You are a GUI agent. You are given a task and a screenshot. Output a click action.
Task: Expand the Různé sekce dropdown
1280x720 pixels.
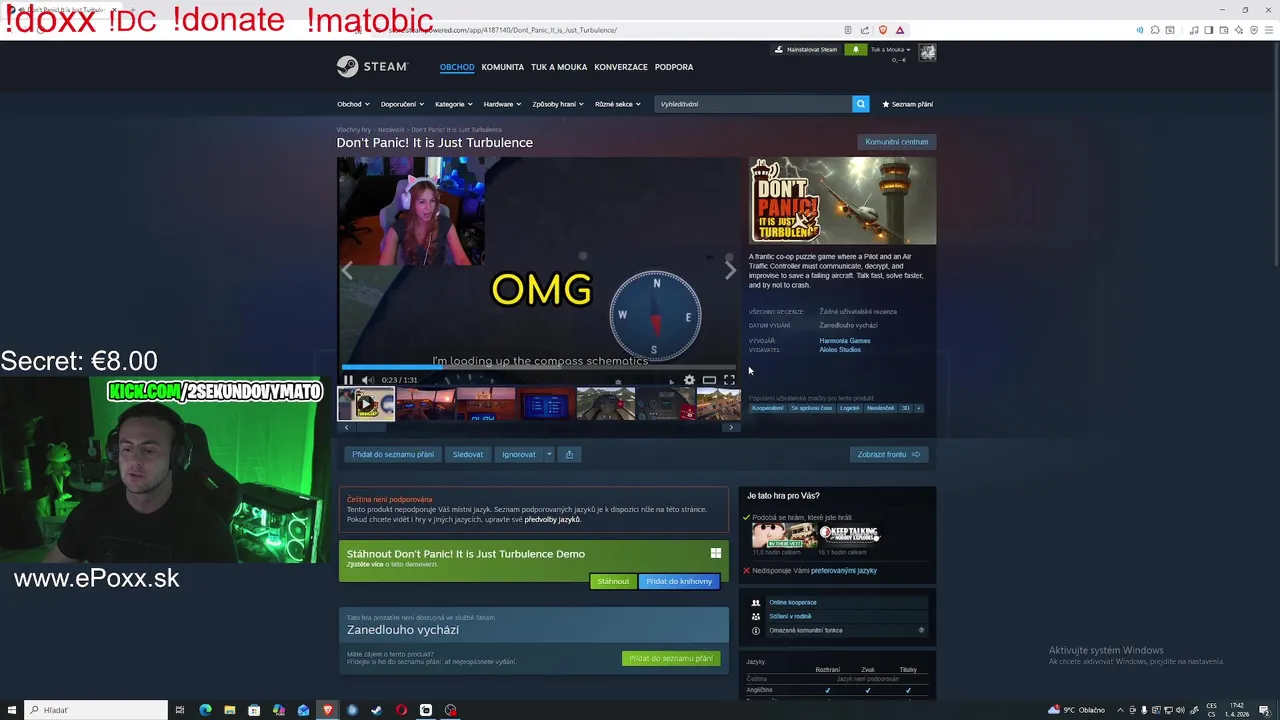[x=618, y=104]
